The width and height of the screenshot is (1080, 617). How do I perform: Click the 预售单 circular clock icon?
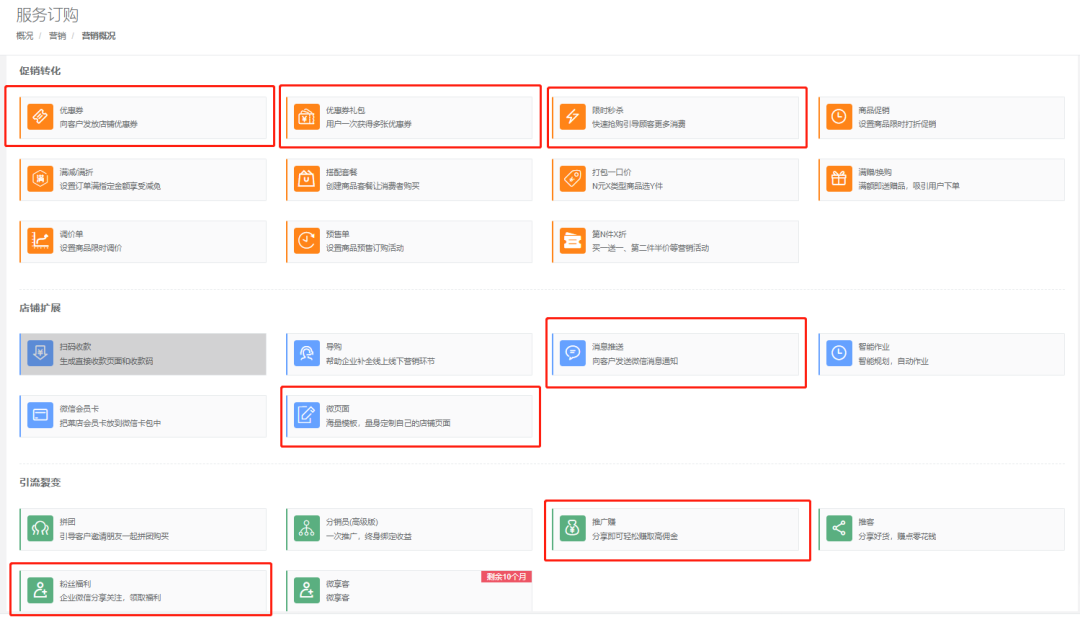[307, 240]
